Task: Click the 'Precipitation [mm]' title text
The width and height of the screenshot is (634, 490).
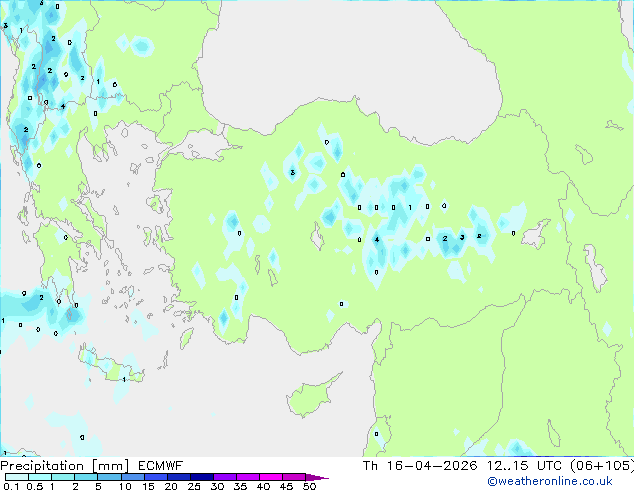Action: (65, 466)
